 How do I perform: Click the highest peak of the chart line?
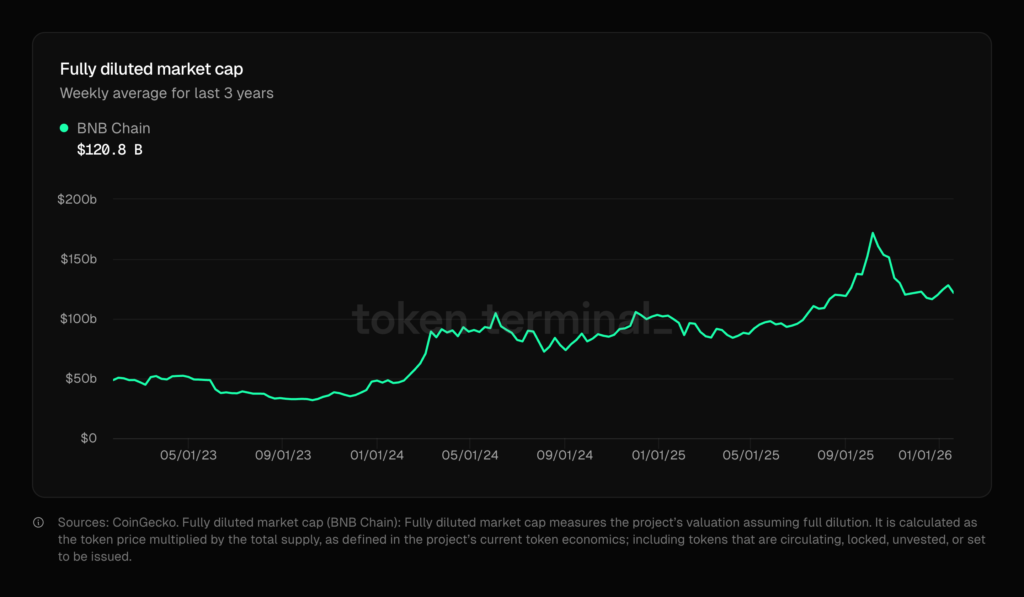coord(873,233)
